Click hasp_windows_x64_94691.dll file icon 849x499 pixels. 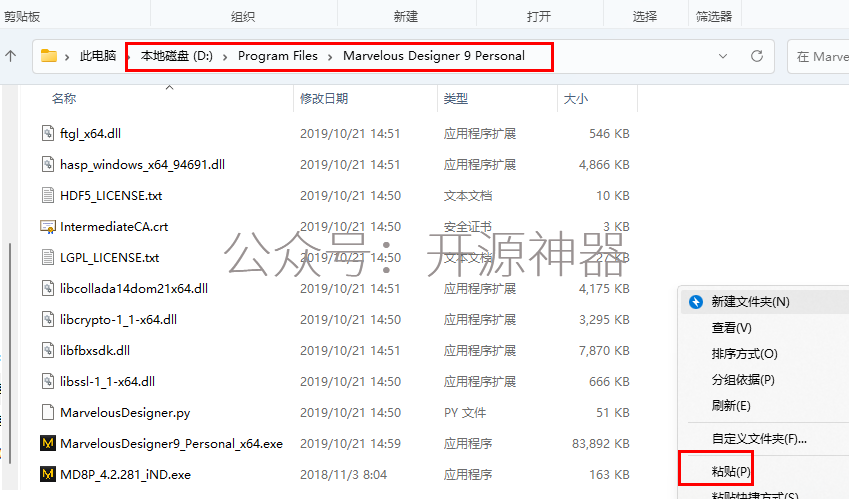(x=48, y=164)
